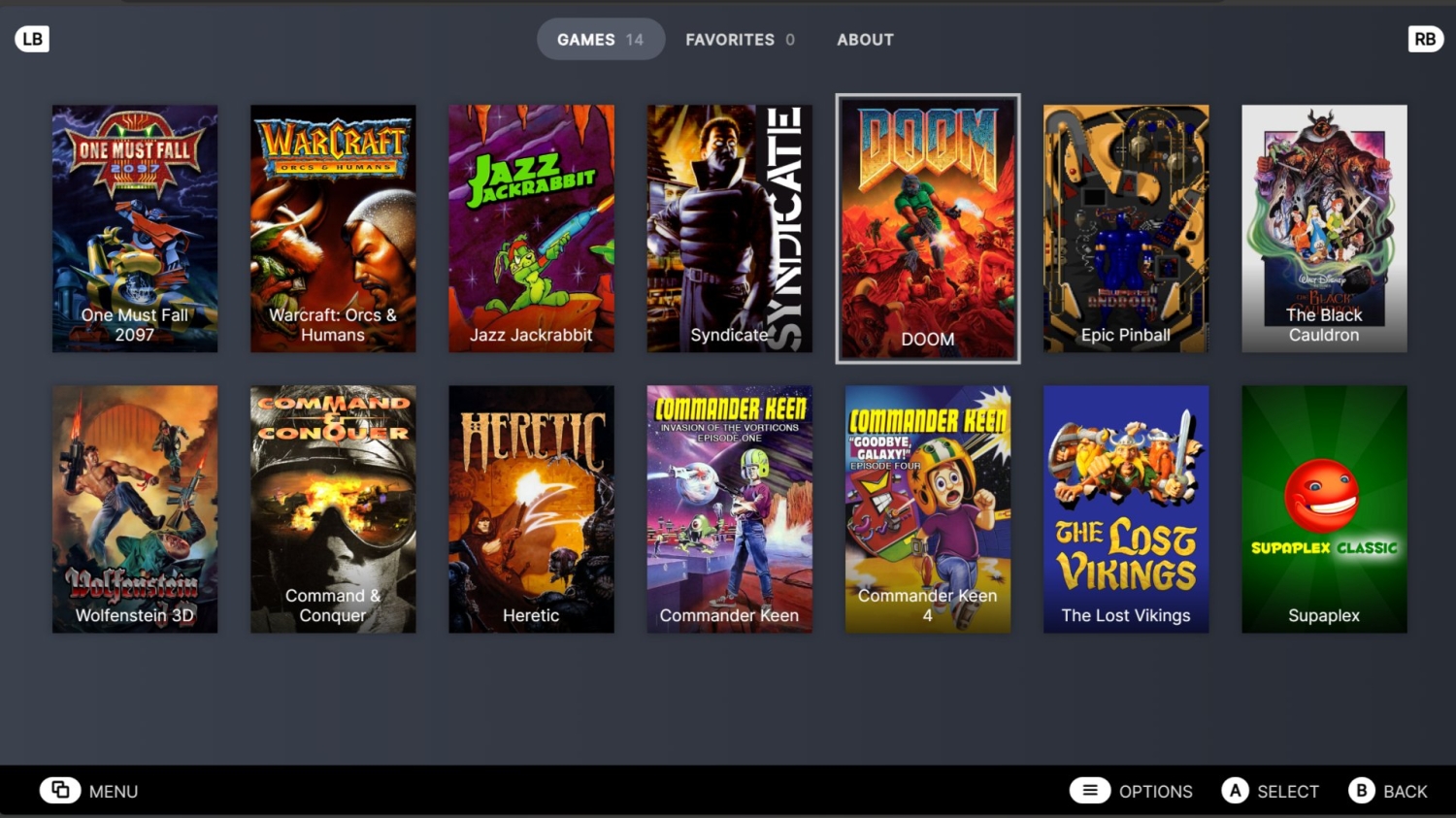The image size is (1456, 818).
Task: Open the FAVORITES tab
Action: click(740, 39)
